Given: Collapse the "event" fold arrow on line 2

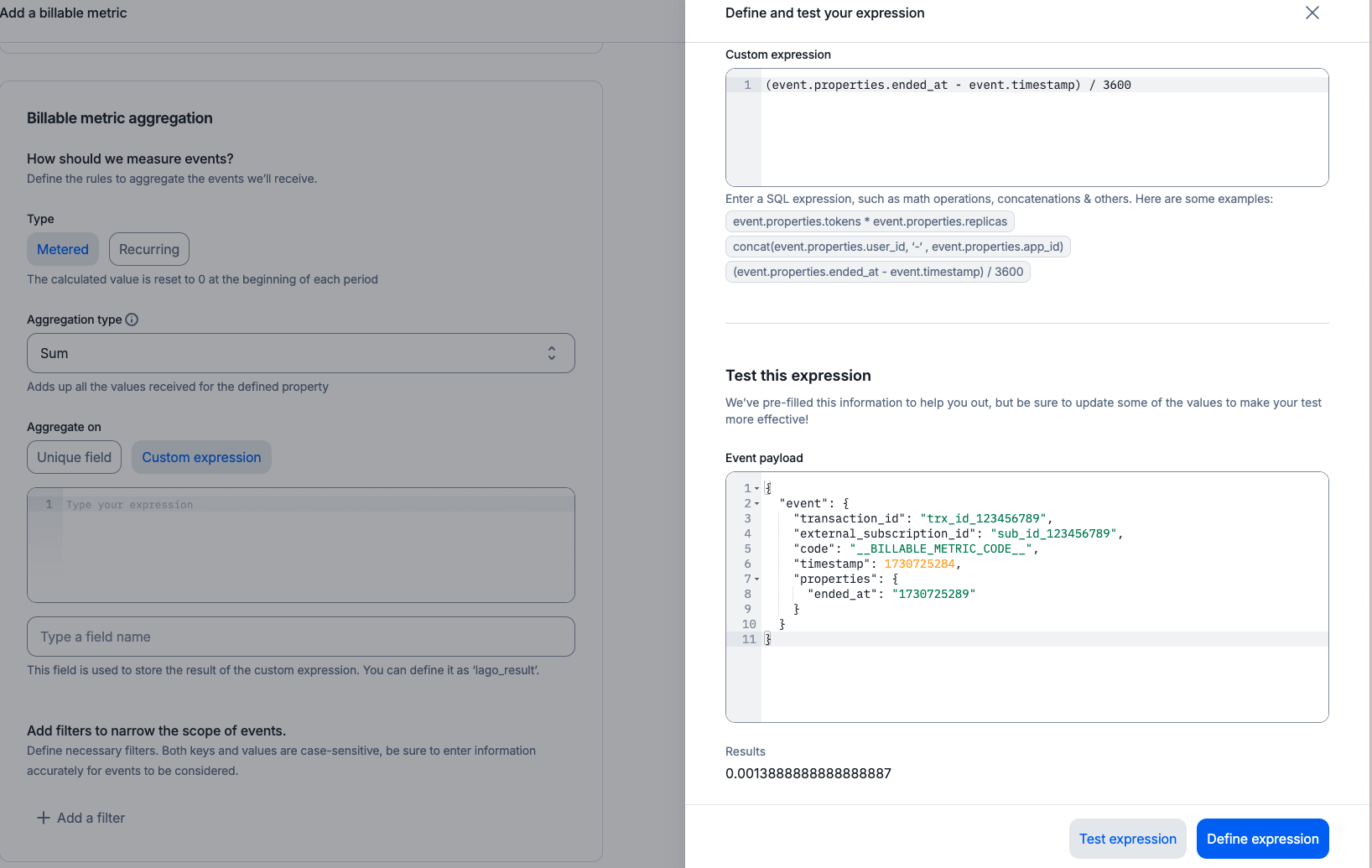Looking at the screenshot, I should point(756,503).
